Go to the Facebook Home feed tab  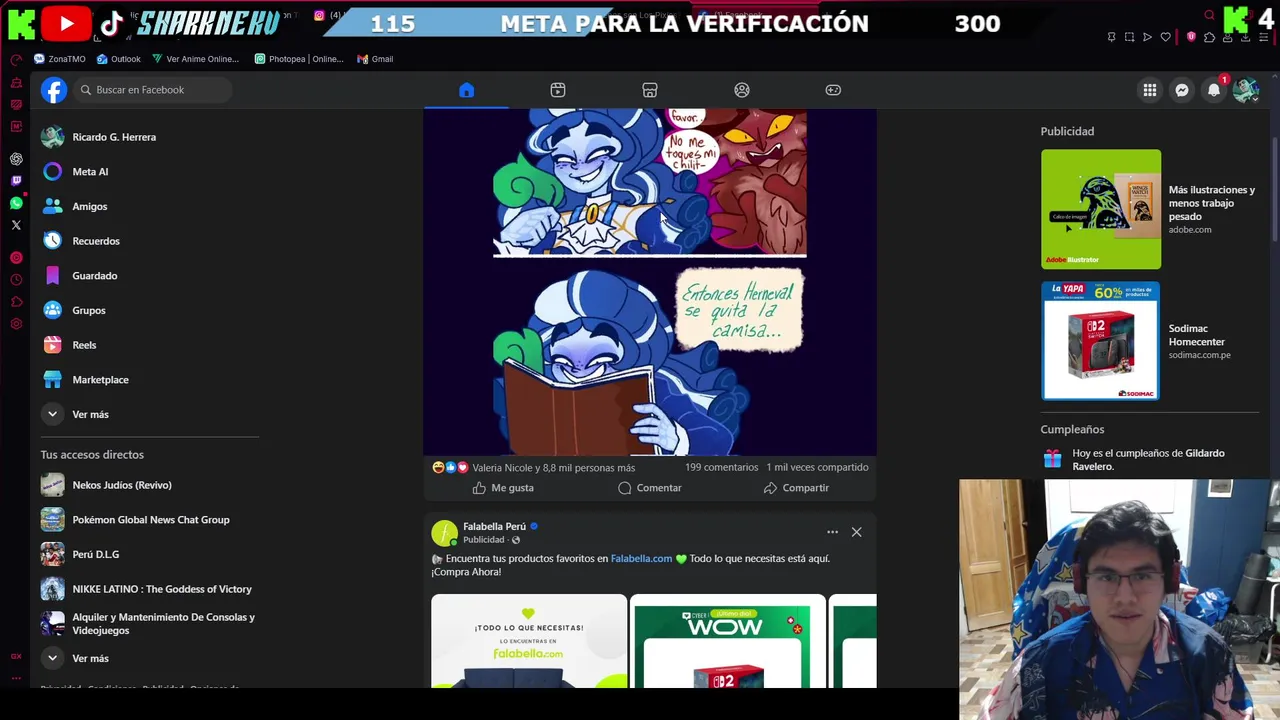click(x=466, y=90)
